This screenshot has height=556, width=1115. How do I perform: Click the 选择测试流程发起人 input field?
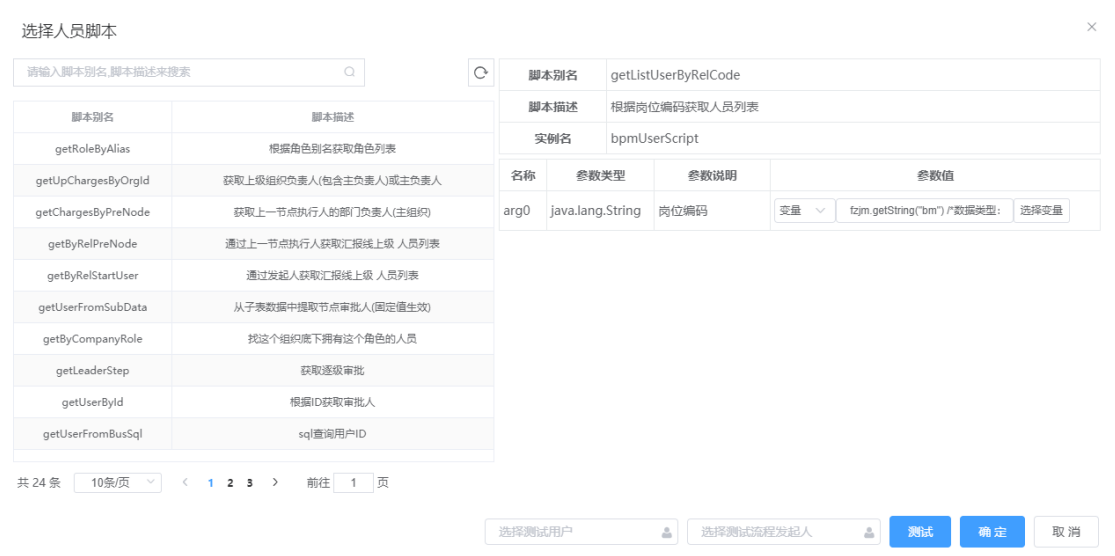[784, 532]
